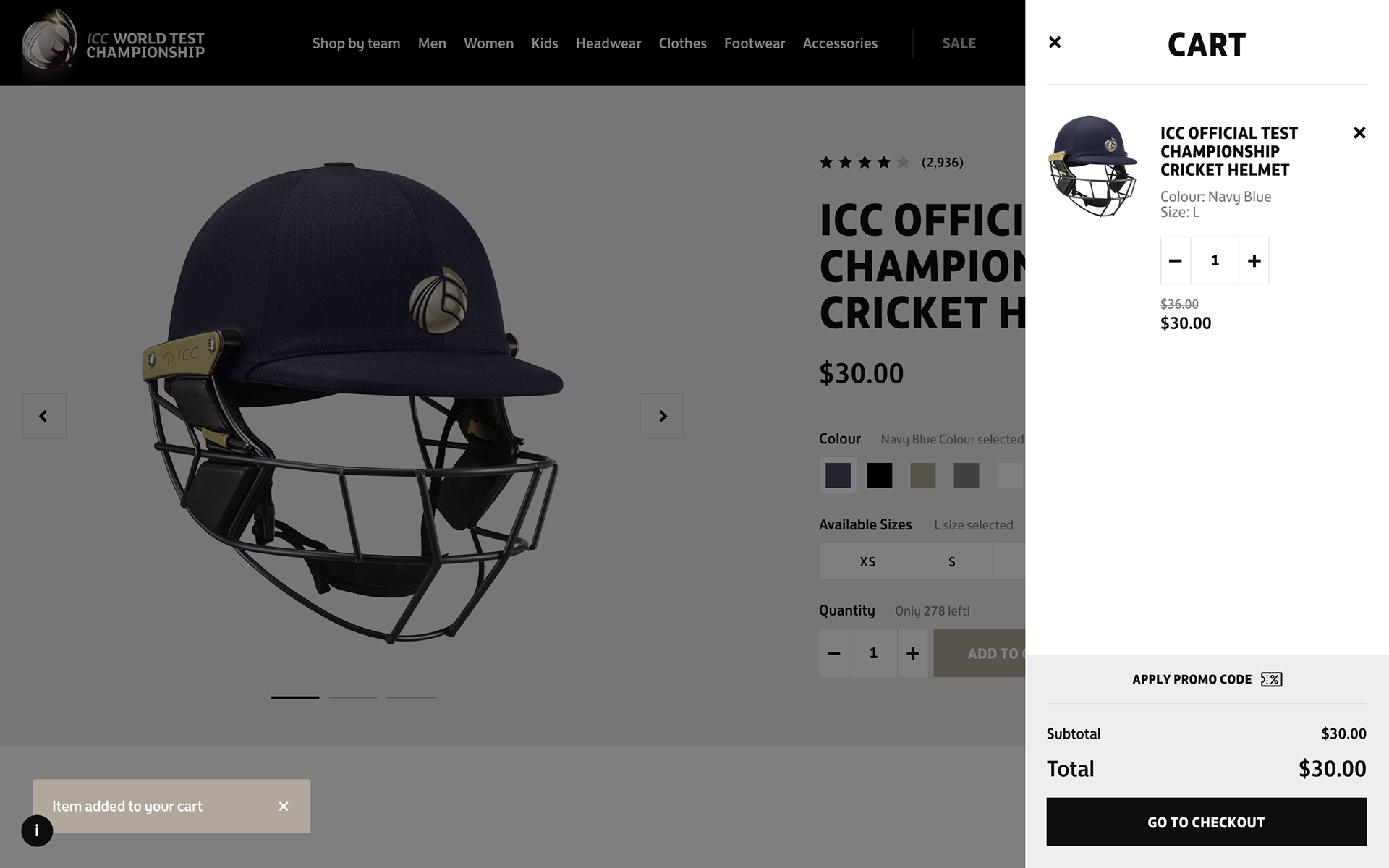
Task: Click the helmet thumbnail in cart
Action: coord(1092,166)
